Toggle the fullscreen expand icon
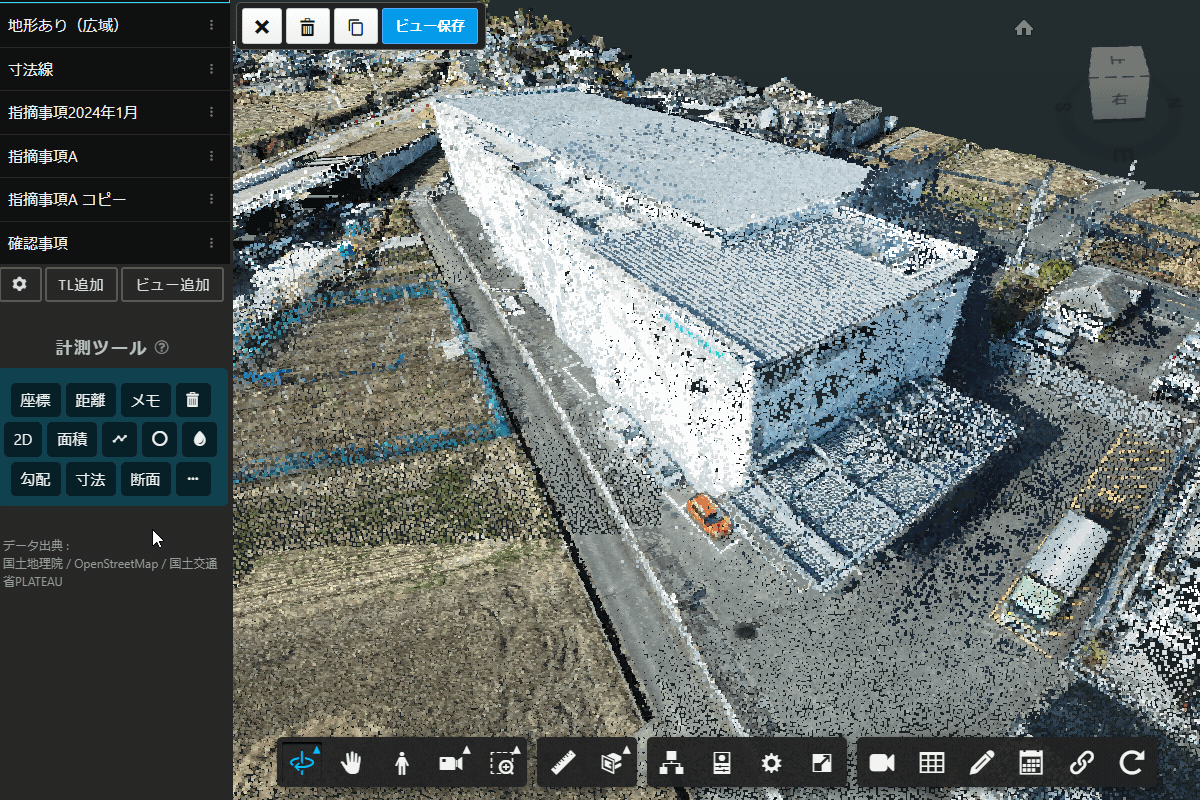This screenshot has width=1200, height=800. pos(821,763)
